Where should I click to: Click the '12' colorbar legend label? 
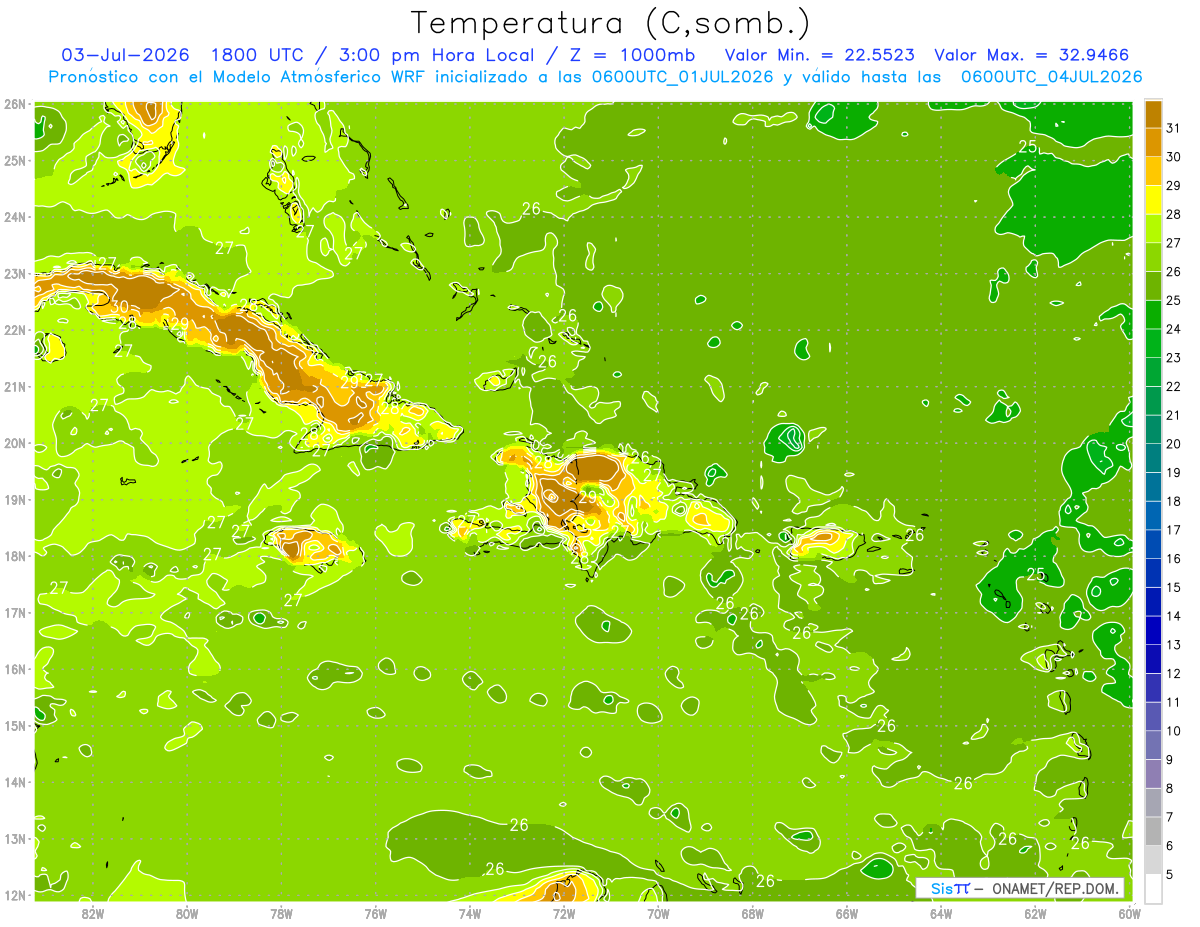coord(1173,674)
